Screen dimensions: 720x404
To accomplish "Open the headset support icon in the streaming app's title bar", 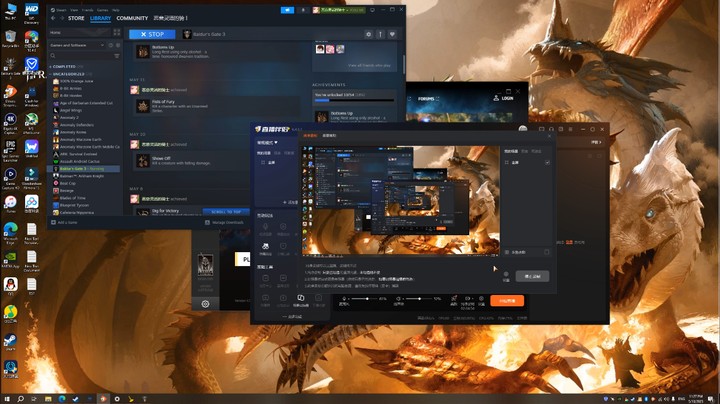I will coord(551,129).
